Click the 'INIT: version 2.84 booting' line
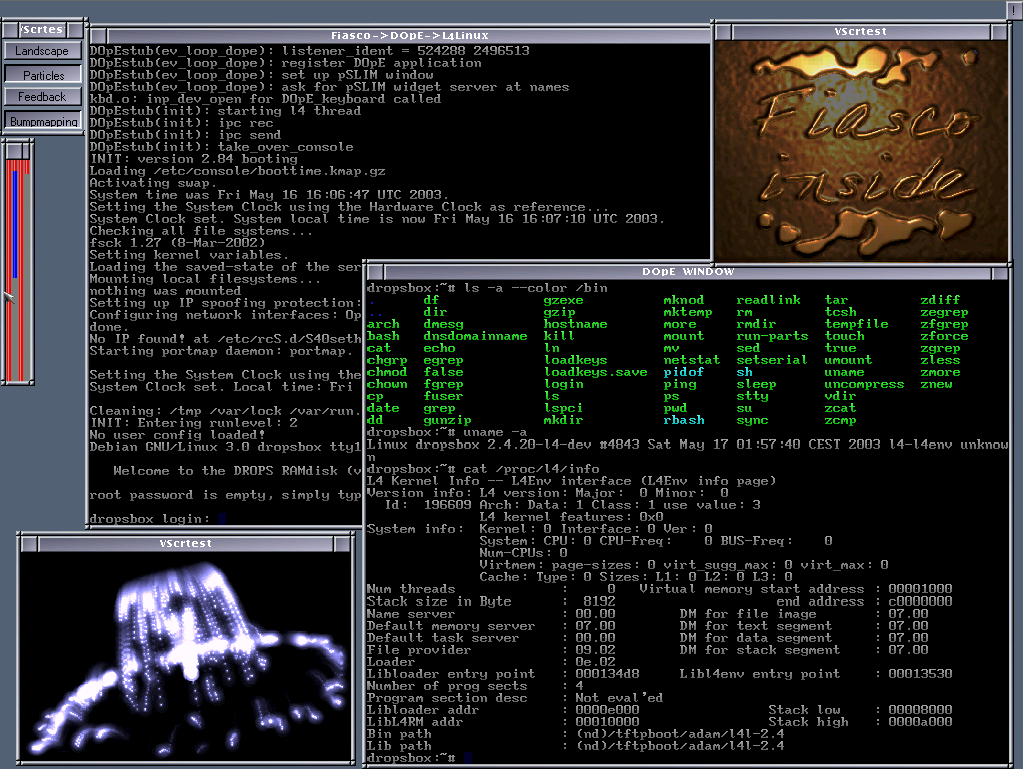Image resolution: width=1023 pixels, height=769 pixels. pyautogui.click(x=193, y=159)
